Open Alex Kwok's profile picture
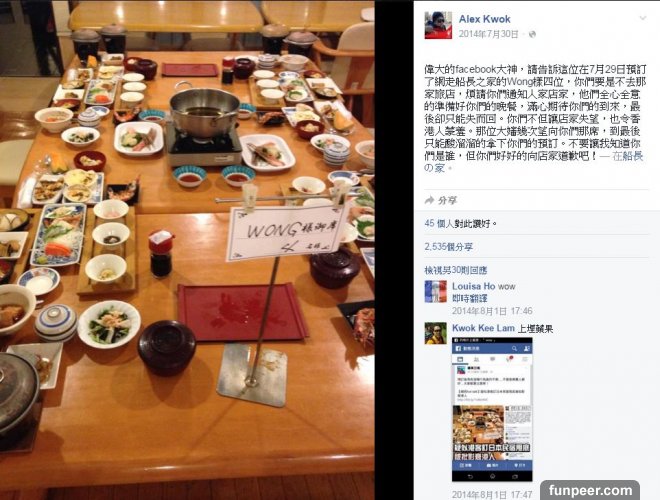This screenshot has height=500, width=660. 438,25
